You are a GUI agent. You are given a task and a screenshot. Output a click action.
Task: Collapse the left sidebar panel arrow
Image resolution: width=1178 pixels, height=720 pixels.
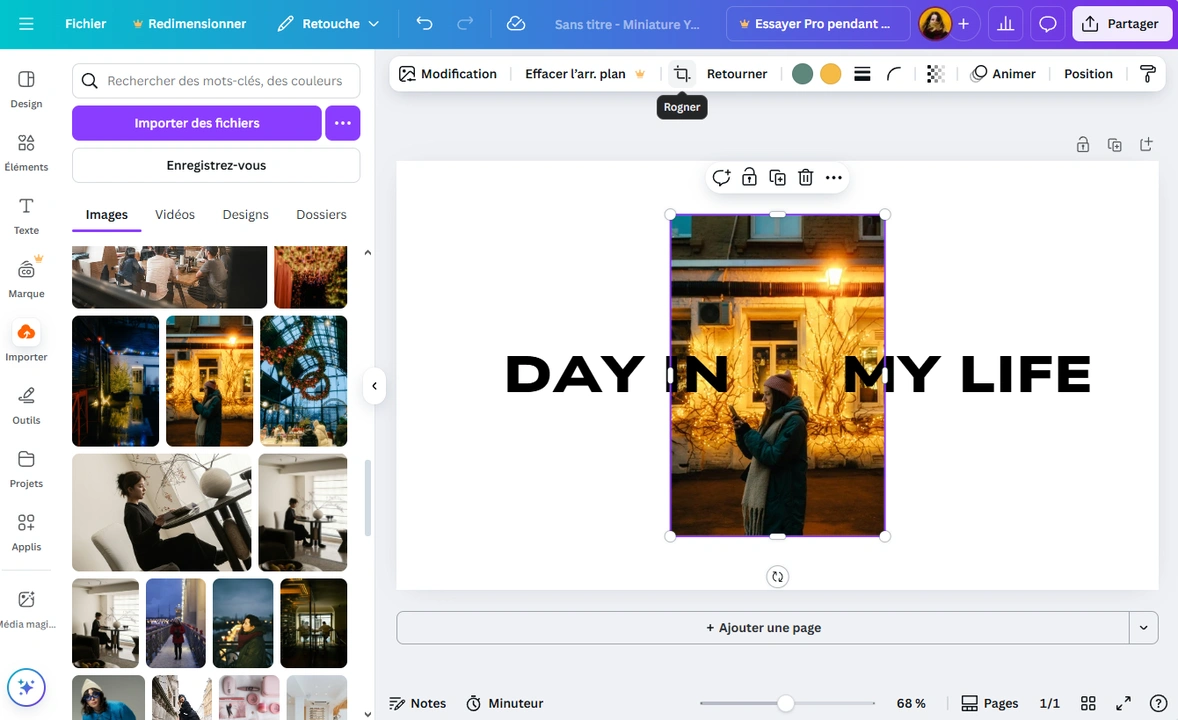pyautogui.click(x=374, y=385)
